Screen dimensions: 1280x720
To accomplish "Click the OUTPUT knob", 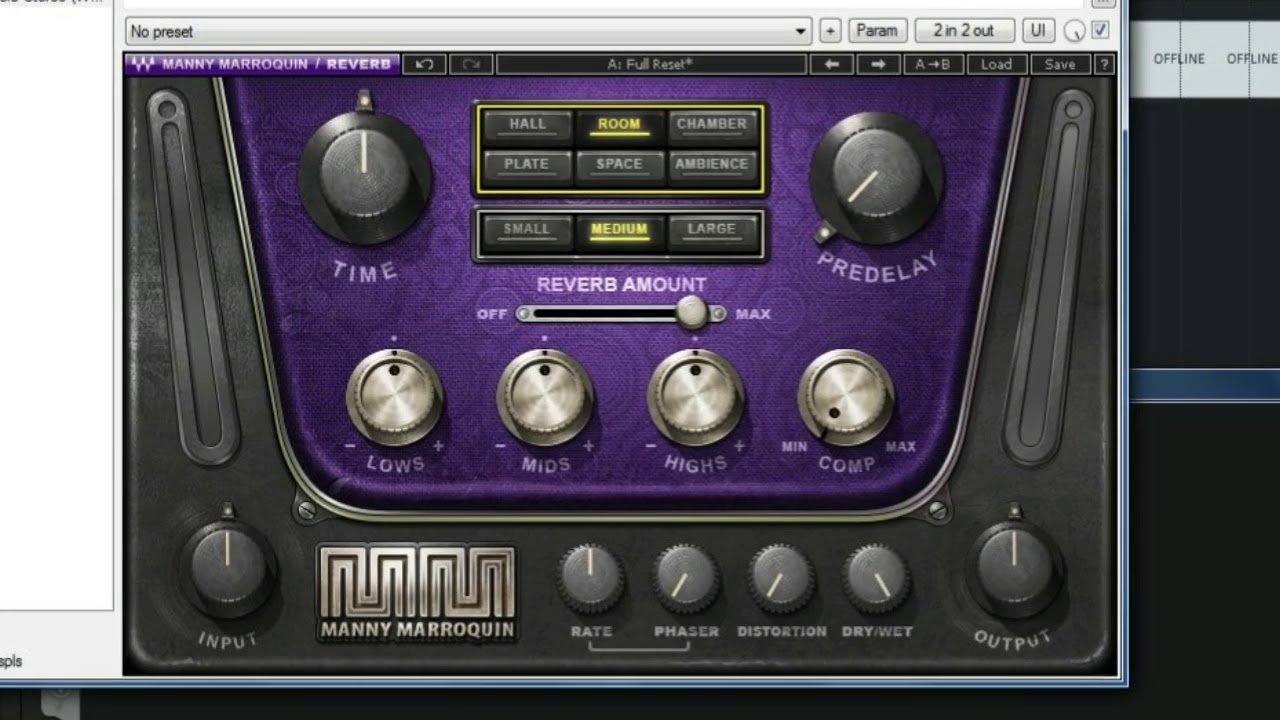I will tap(1013, 567).
